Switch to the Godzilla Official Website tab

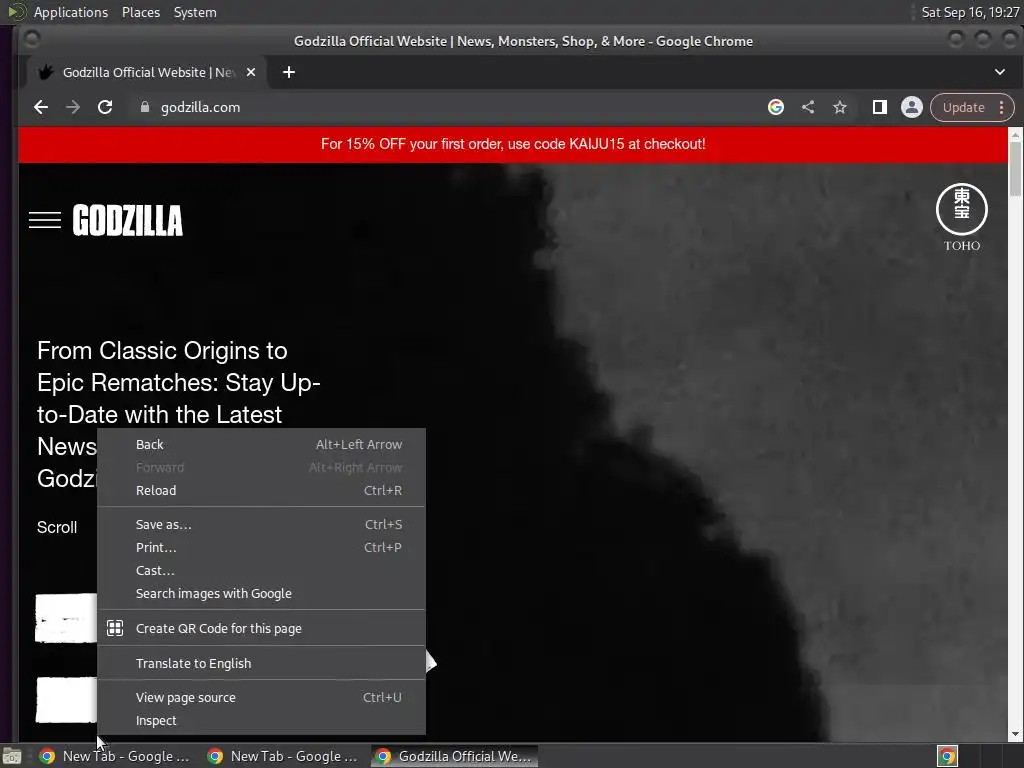[147, 72]
